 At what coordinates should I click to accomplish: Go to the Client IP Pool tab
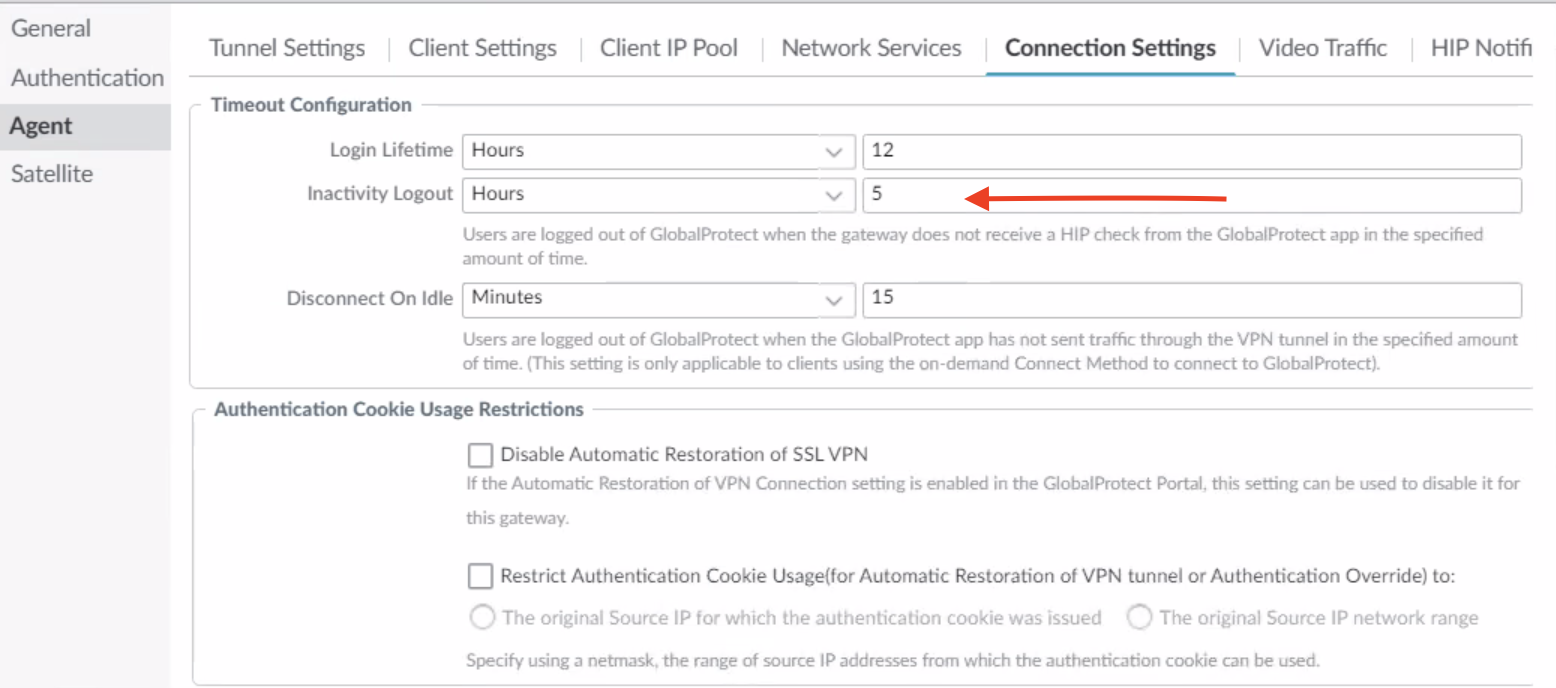[x=669, y=48]
